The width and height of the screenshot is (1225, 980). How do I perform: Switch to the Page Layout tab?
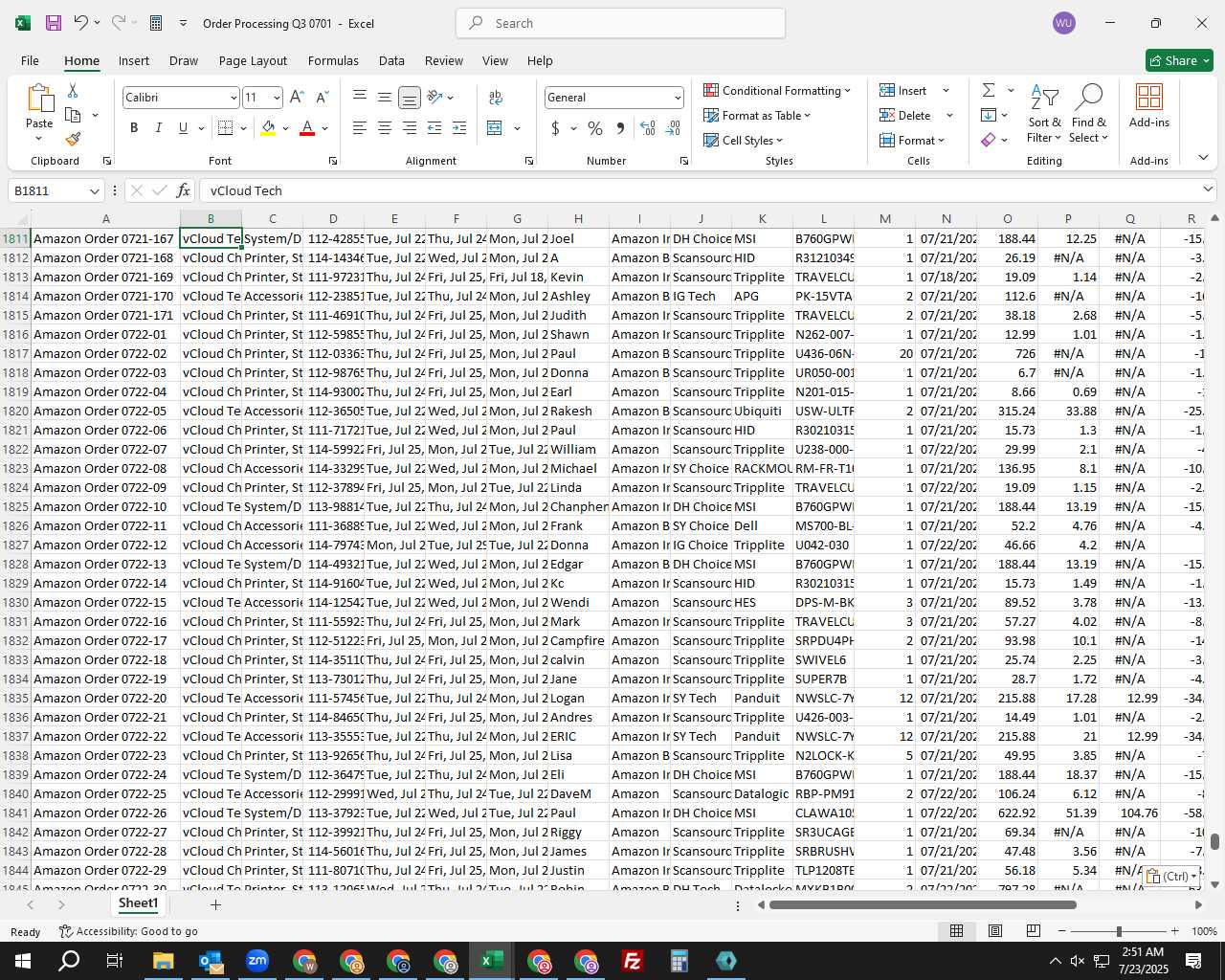pos(253,60)
